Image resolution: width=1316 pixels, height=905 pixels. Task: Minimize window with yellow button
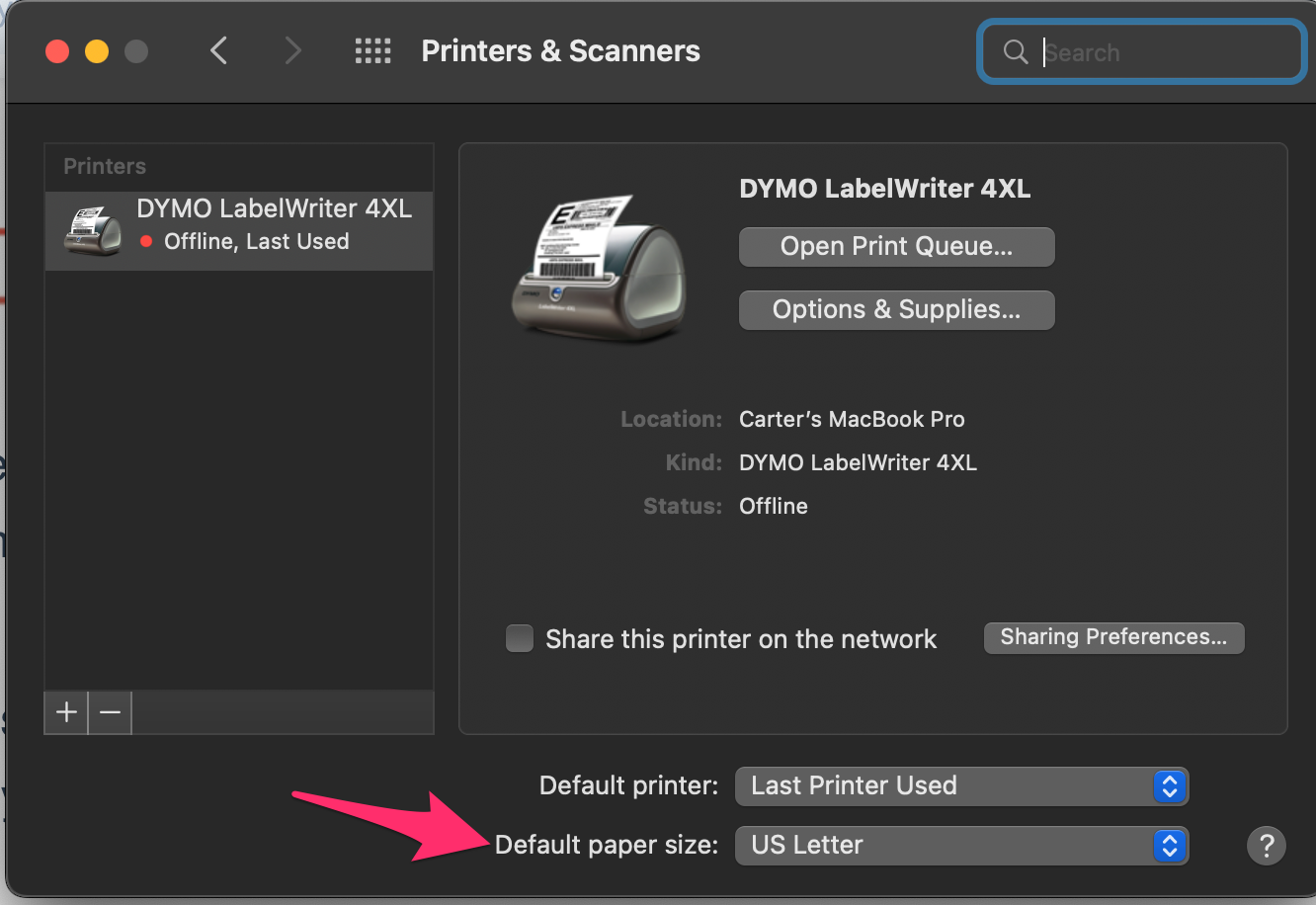[97, 51]
